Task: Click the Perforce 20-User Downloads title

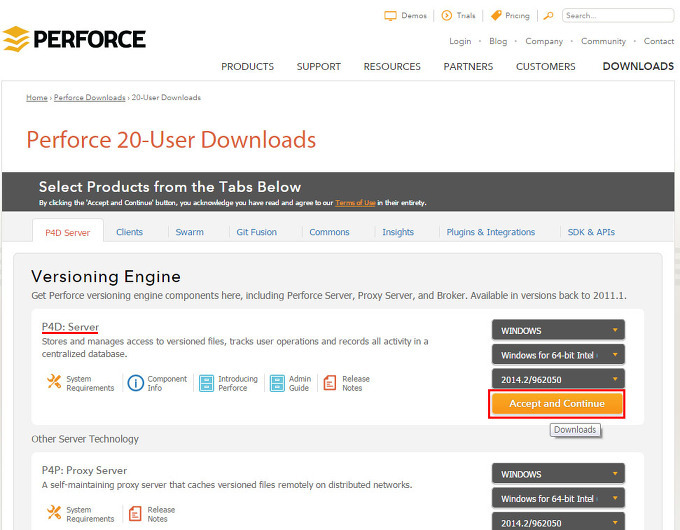Action: [x=171, y=140]
